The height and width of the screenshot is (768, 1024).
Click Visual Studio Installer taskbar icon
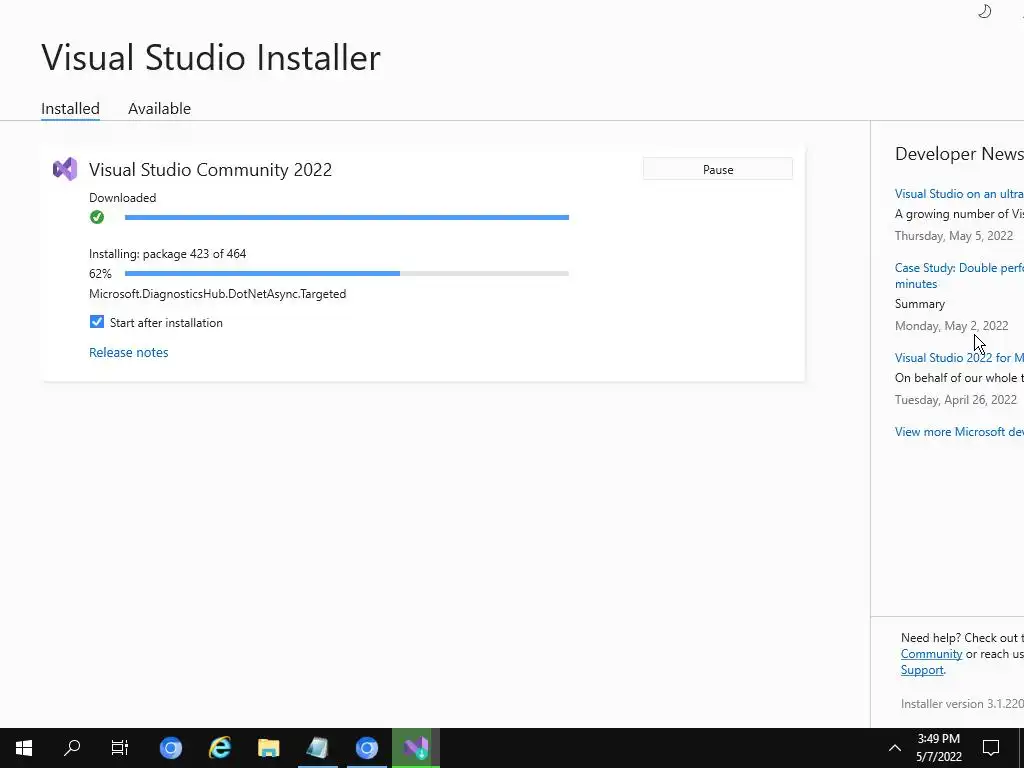[x=415, y=748]
